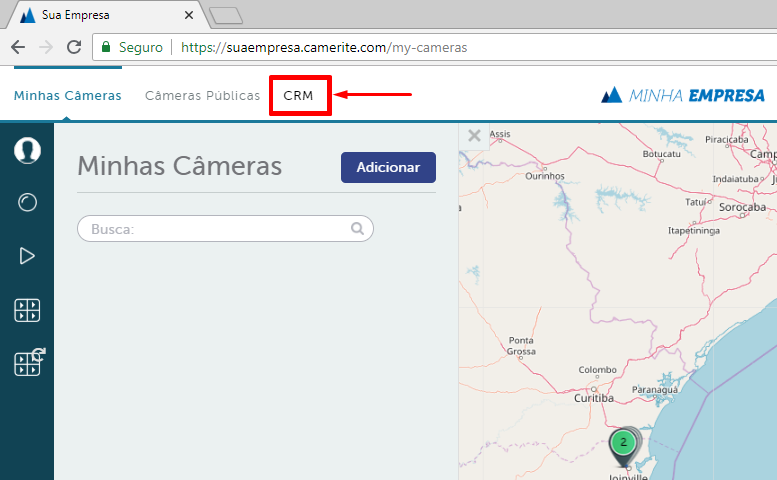Close the map panel with the X
The image size is (777, 480).
pyautogui.click(x=474, y=135)
